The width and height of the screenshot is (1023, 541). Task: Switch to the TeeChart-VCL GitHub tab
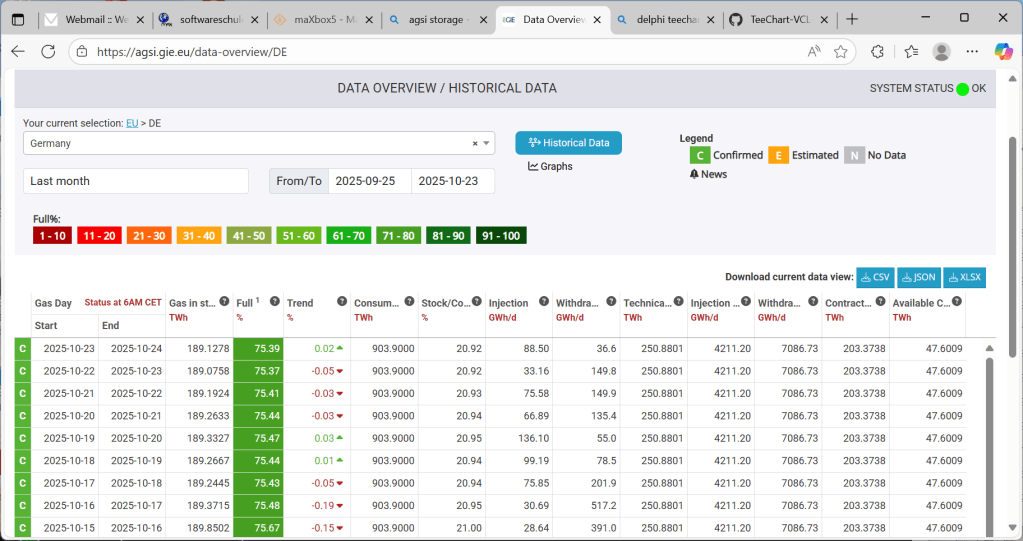pyautogui.click(x=778, y=19)
